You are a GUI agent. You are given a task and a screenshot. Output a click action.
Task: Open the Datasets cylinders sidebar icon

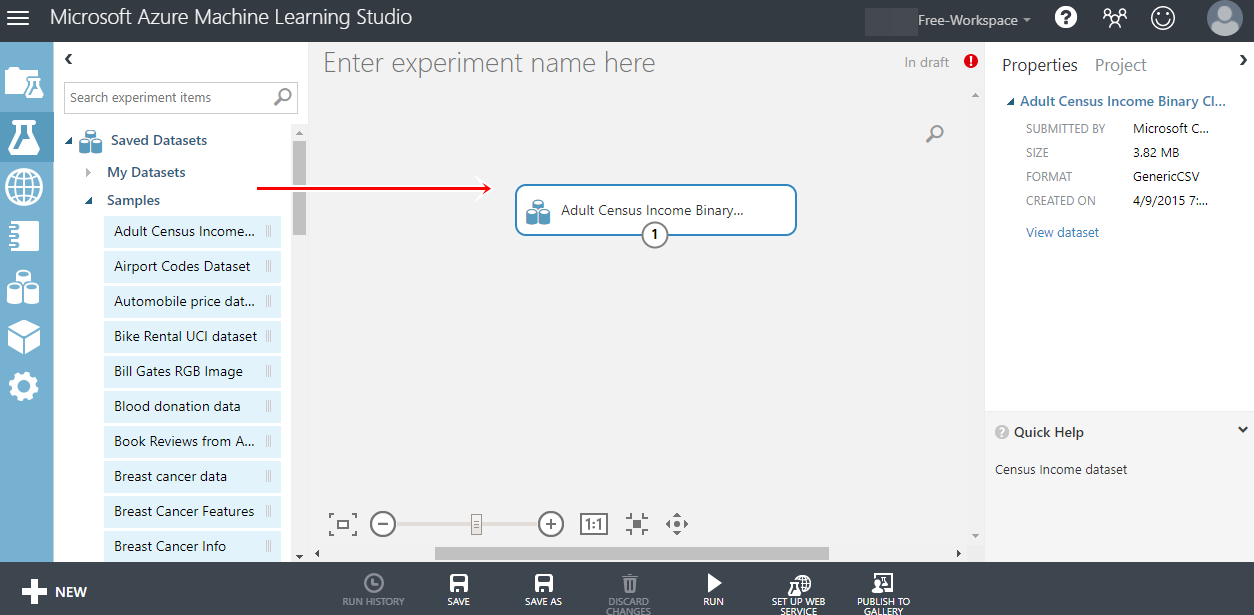(x=24, y=287)
